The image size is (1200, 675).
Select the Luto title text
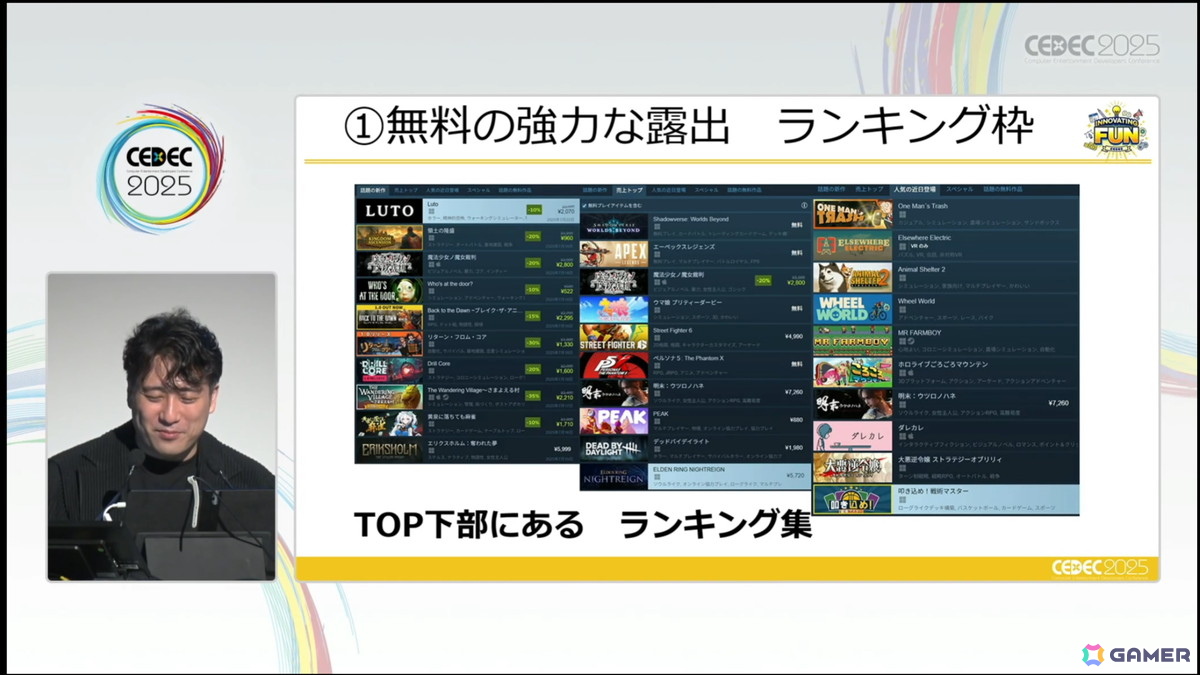tap(433, 204)
